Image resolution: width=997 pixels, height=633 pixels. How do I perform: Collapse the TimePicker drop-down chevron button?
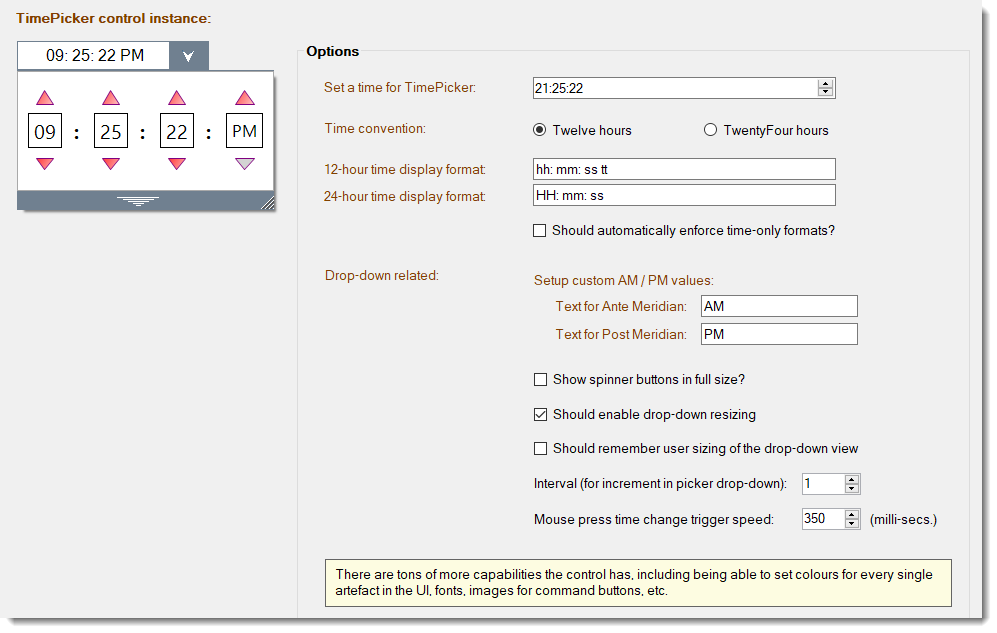point(189,56)
